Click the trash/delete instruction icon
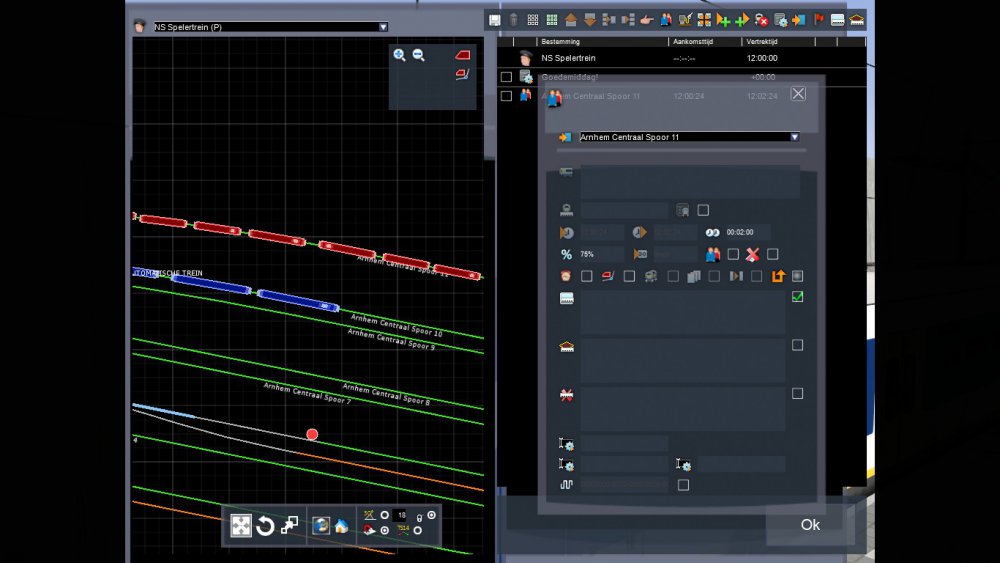Screen dimensions: 1000x563 click(513, 19)
